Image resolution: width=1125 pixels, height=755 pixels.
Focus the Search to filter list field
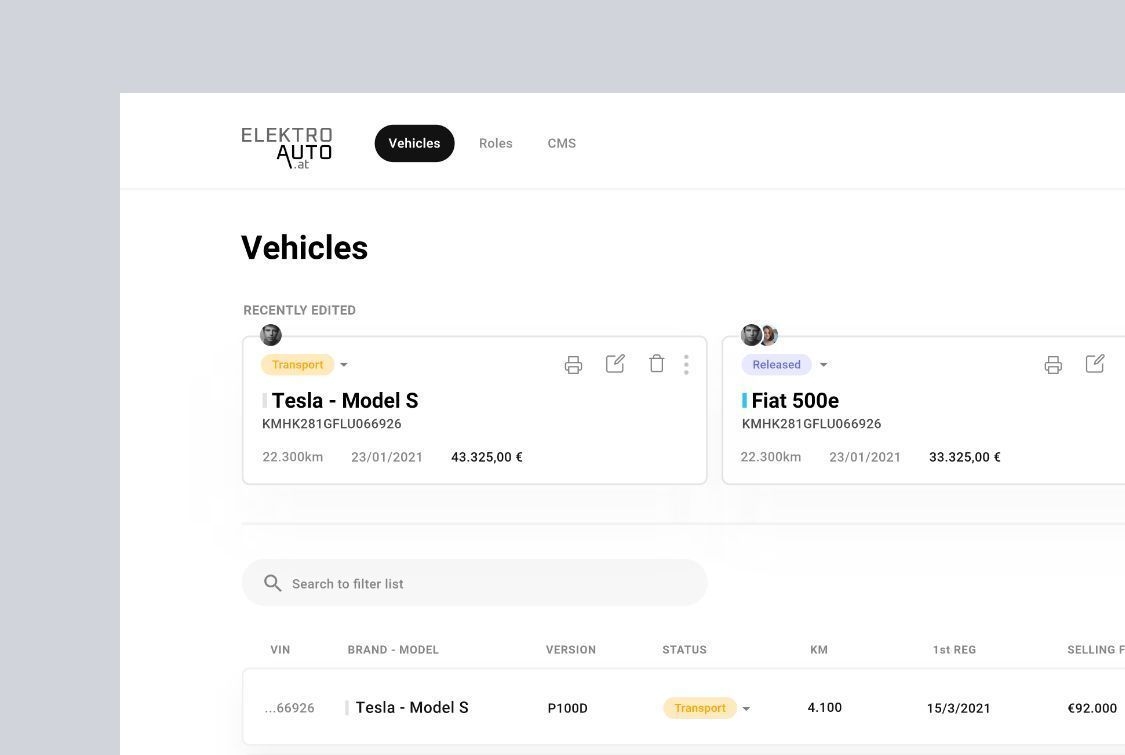tap(475, 583)
